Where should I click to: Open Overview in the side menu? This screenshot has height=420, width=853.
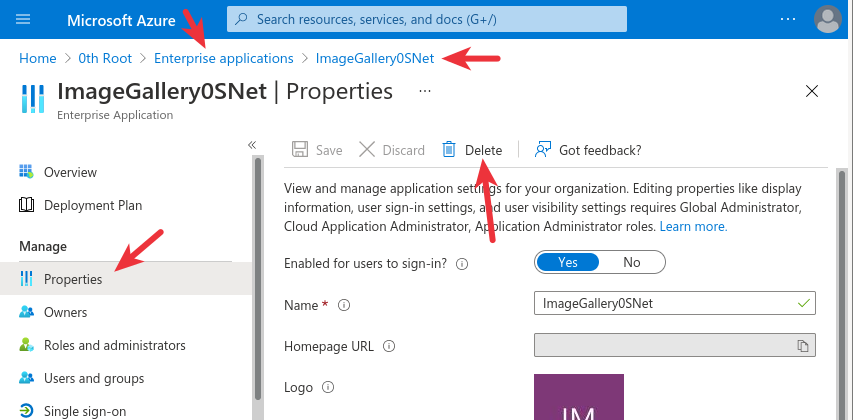[x=70, y=172]
